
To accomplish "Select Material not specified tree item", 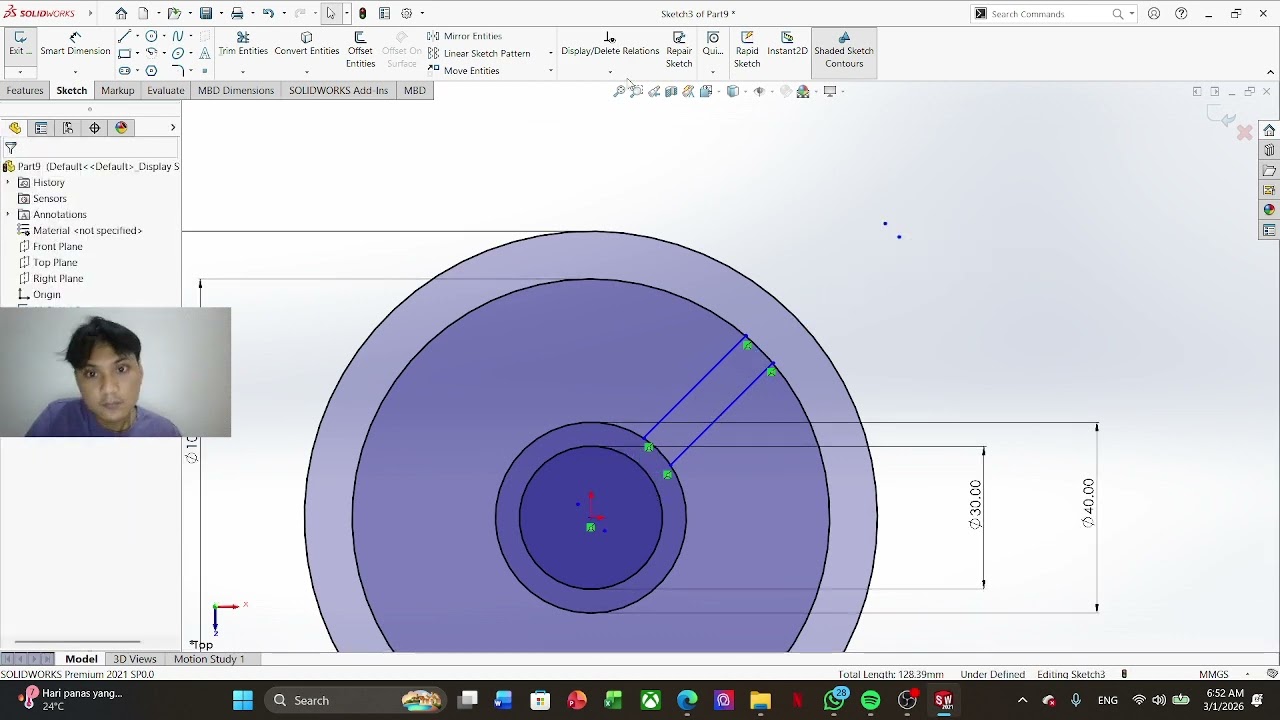I will tap(80, 231).
